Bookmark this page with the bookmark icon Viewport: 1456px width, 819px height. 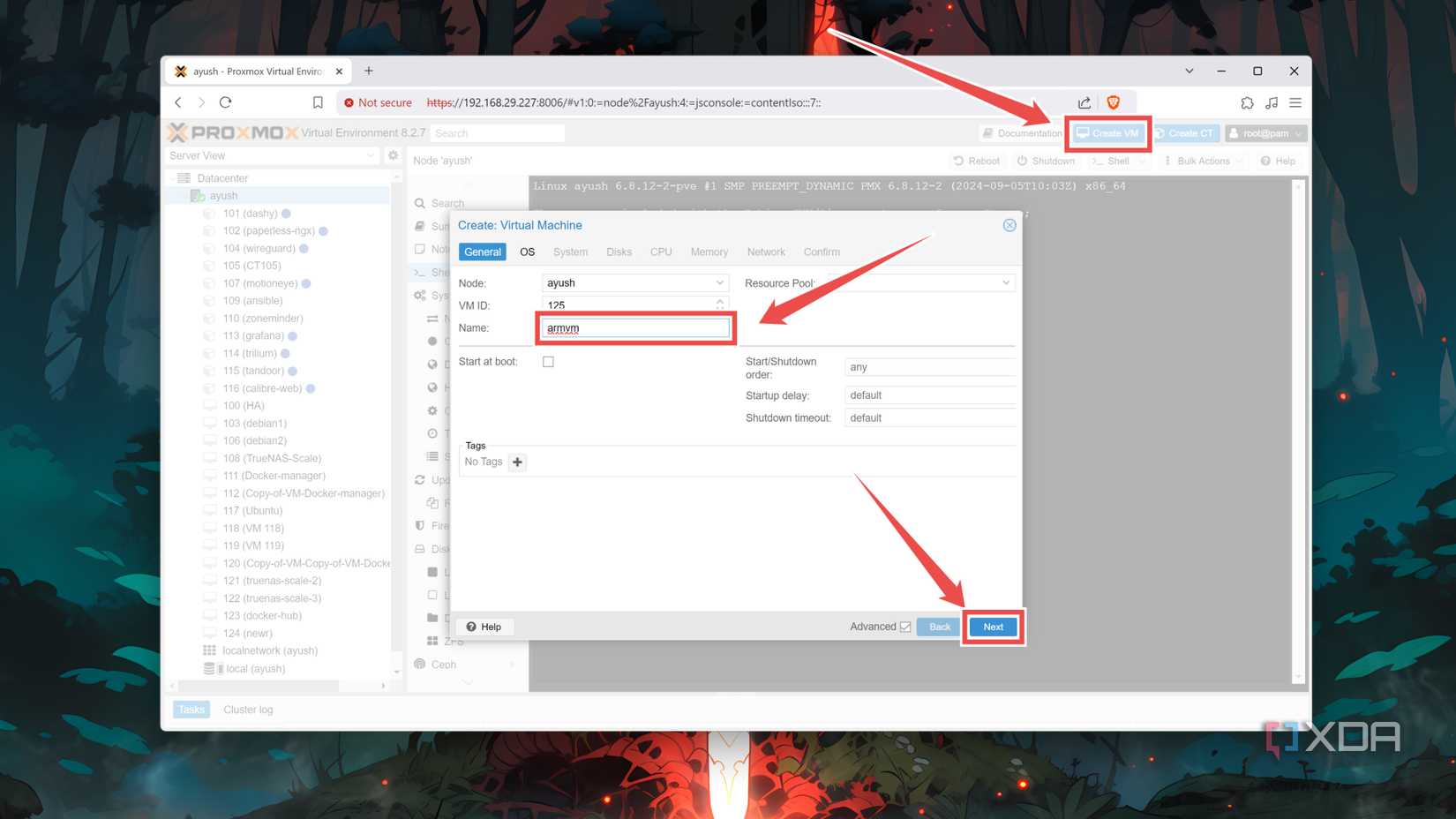coord(318,102)
